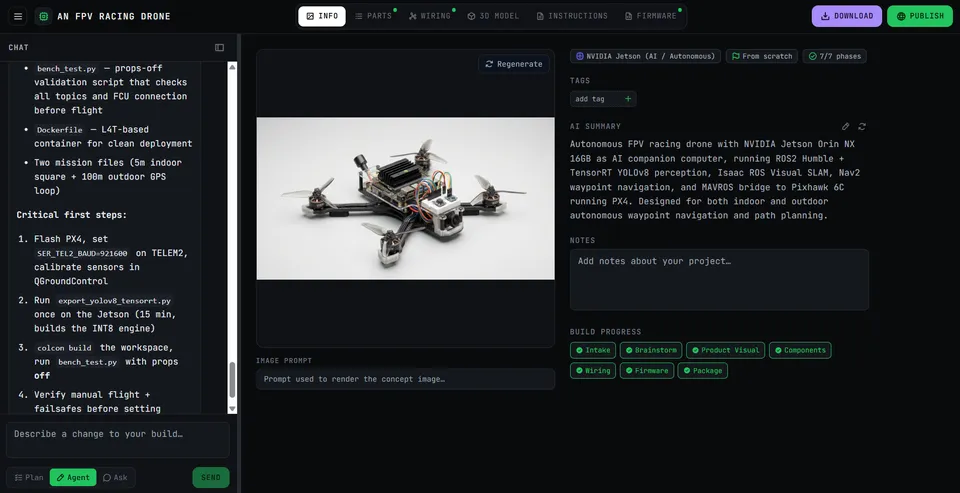Open the 3D Model tab
This screenshot has height=493, width=960.
click(x=493, y=16)
